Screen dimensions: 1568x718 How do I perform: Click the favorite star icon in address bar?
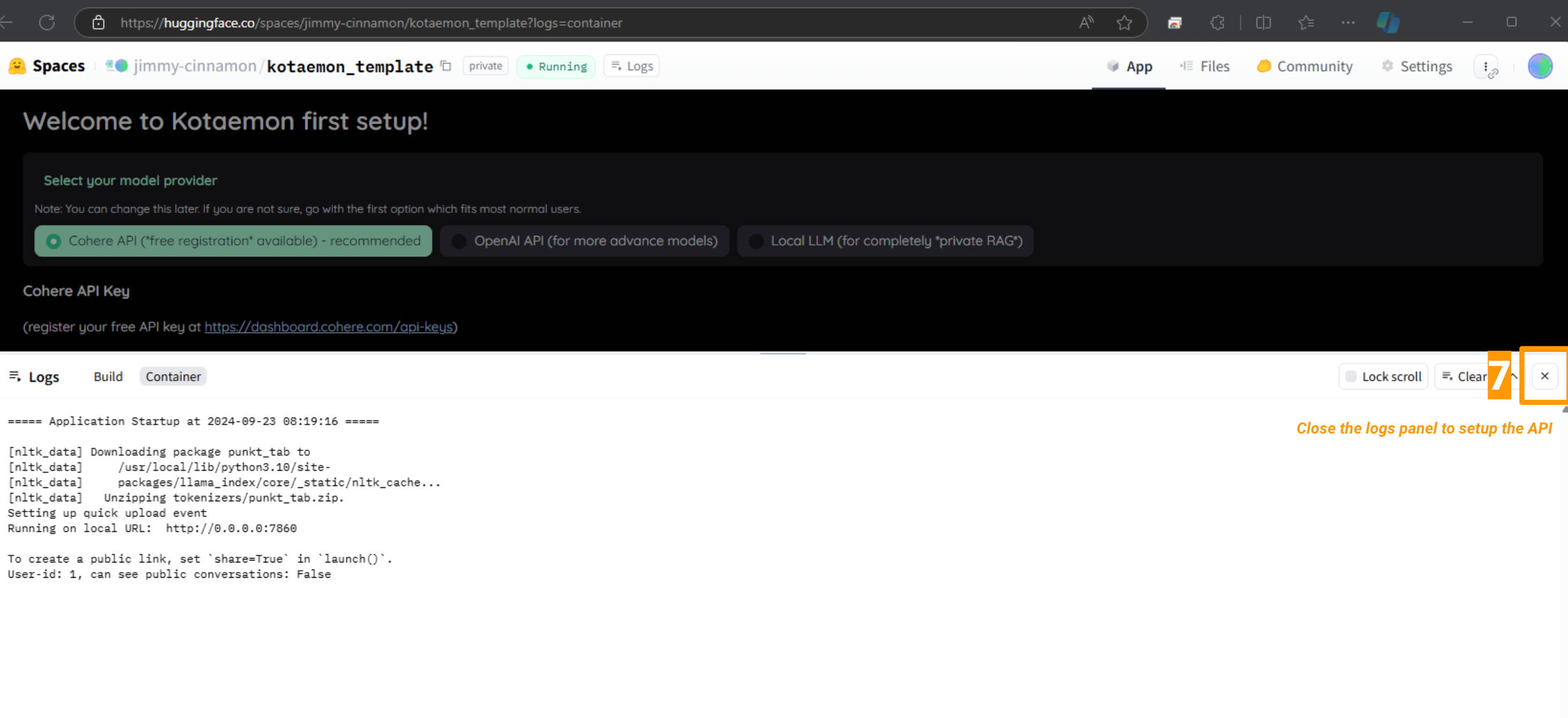[1124, 23]
